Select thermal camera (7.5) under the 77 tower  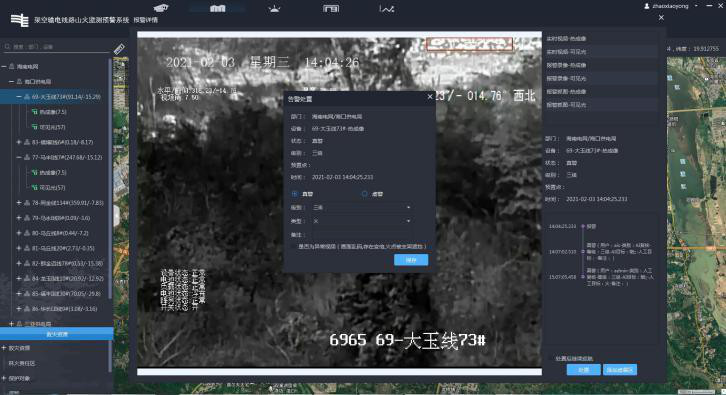coord(49,172)
